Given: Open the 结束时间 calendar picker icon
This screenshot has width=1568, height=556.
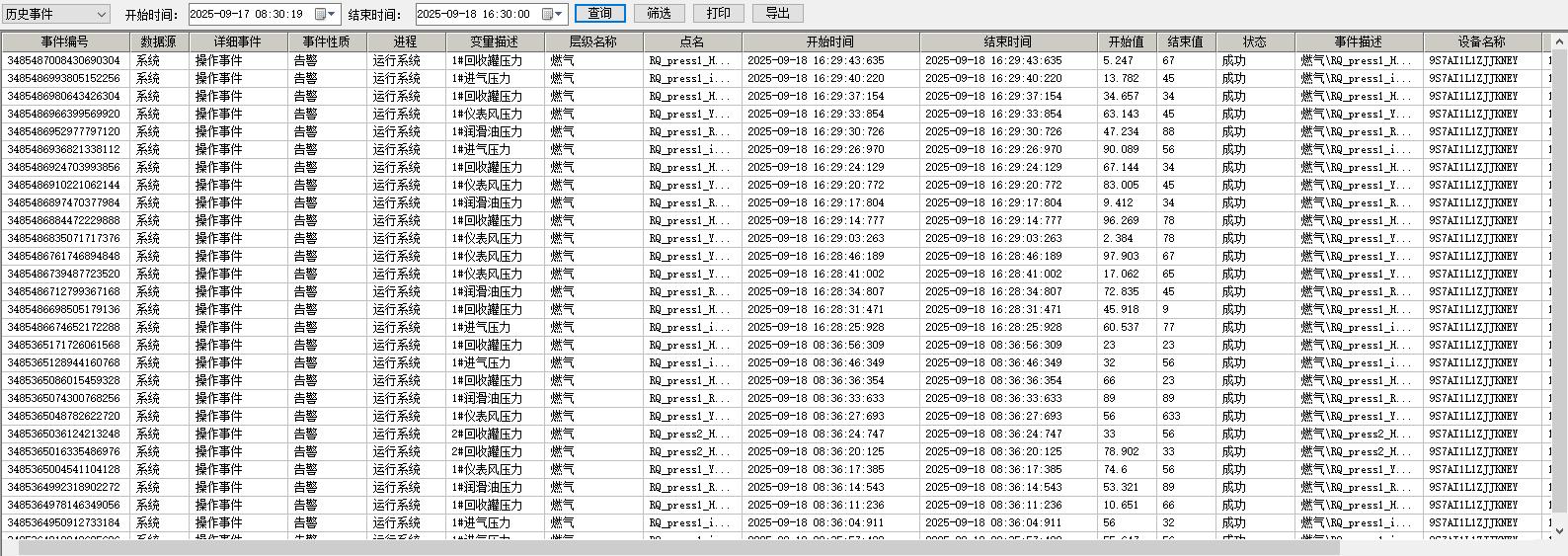Looking at the screenshot, I should tap(548, 14).
